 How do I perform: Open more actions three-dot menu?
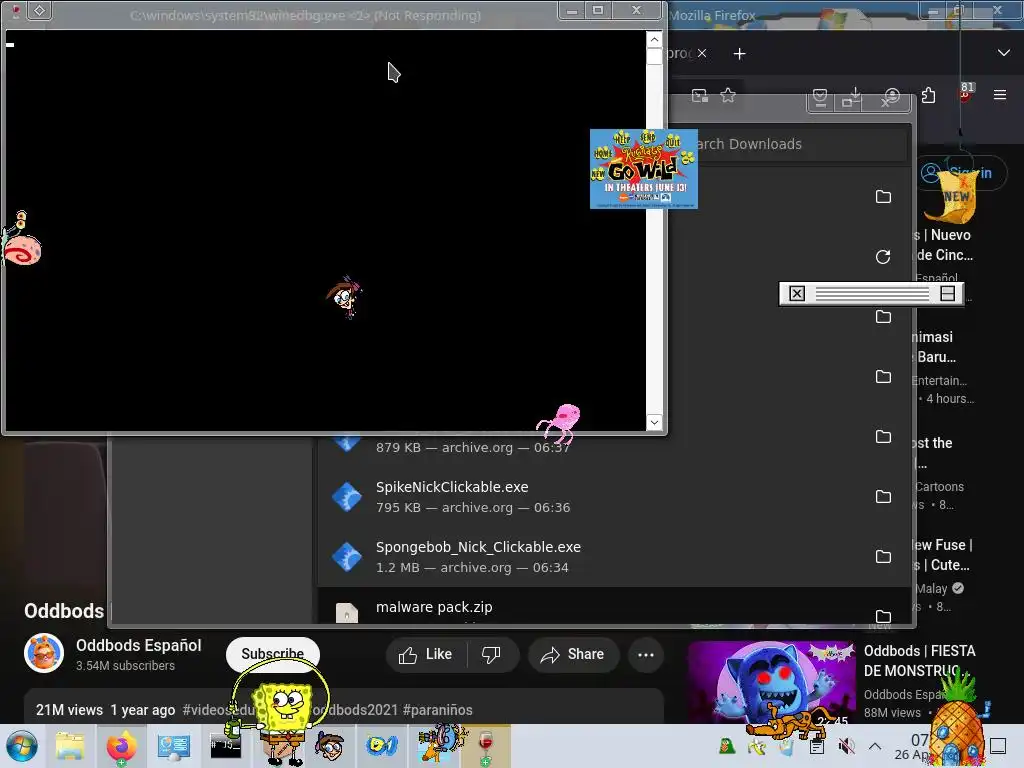point(646,654)
